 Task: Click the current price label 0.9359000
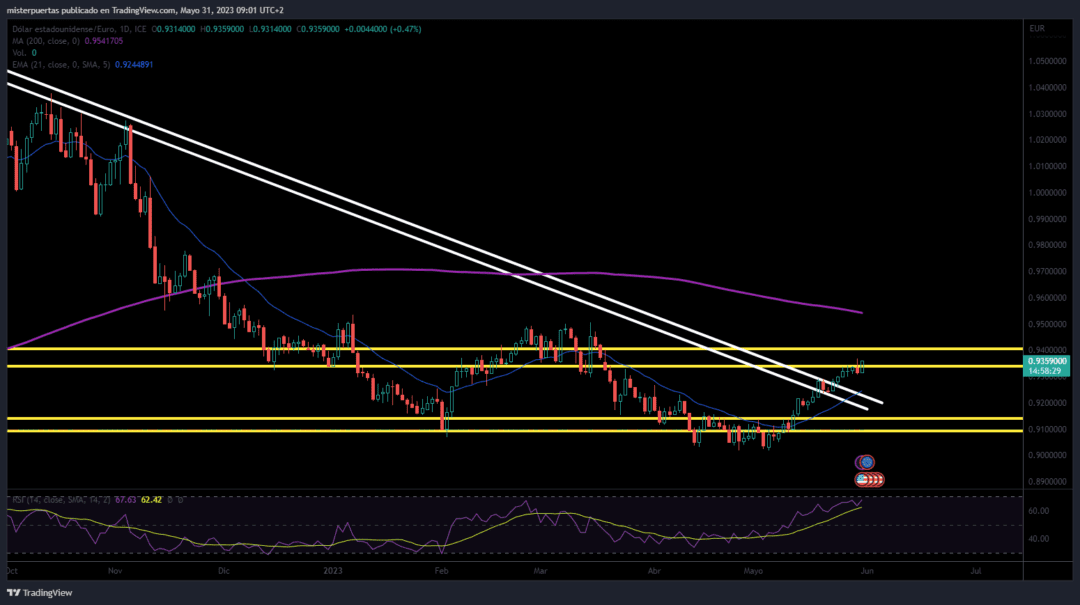(x=1047, y=361)
